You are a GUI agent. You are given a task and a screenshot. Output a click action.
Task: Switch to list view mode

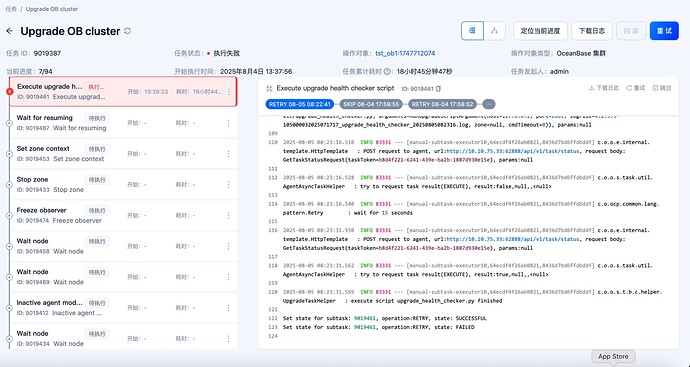click(x=472, y=31)
